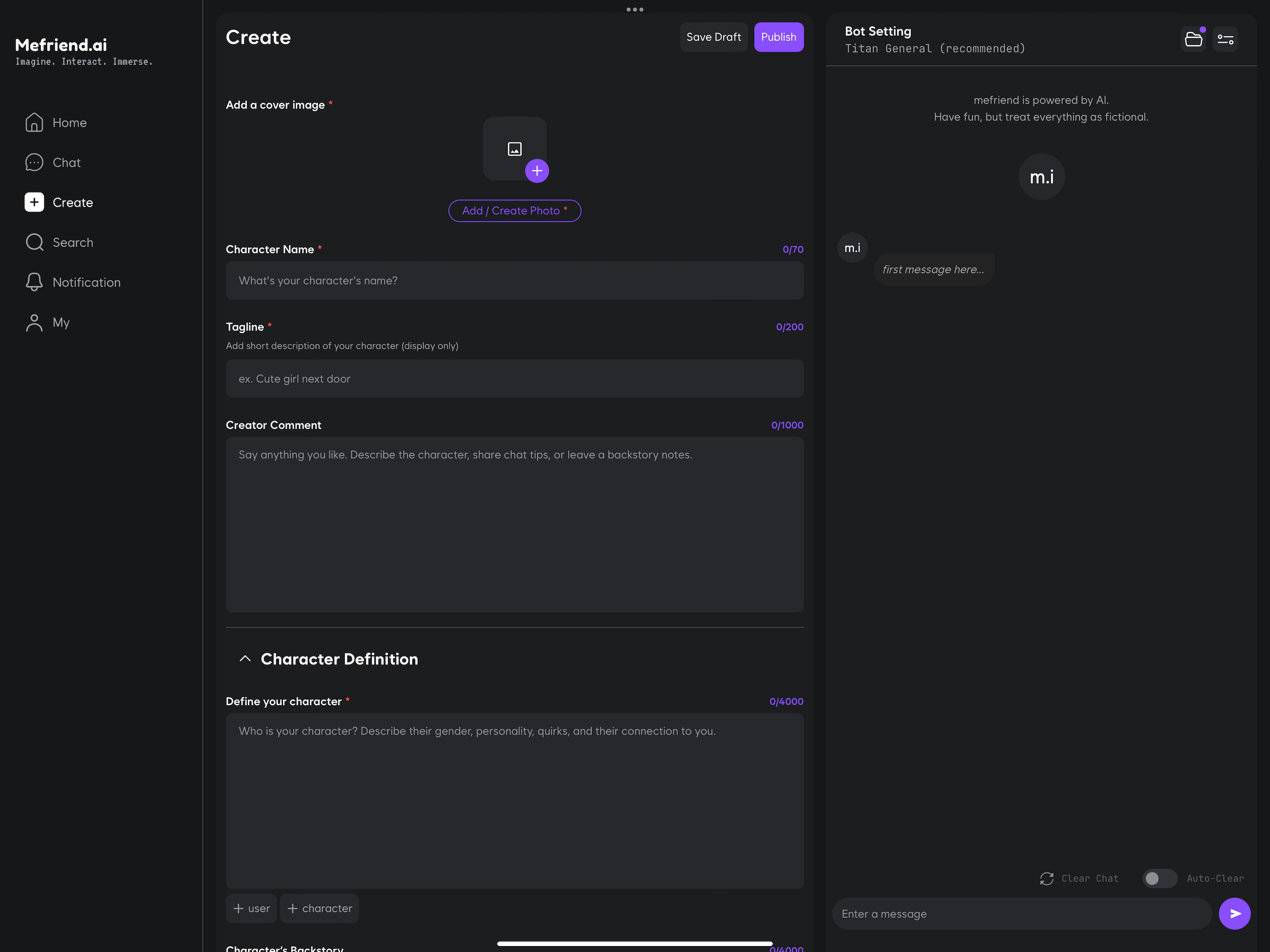Click the purple plus on cover image
This screenshot has height=952, width=1270.
pos(537,171)
